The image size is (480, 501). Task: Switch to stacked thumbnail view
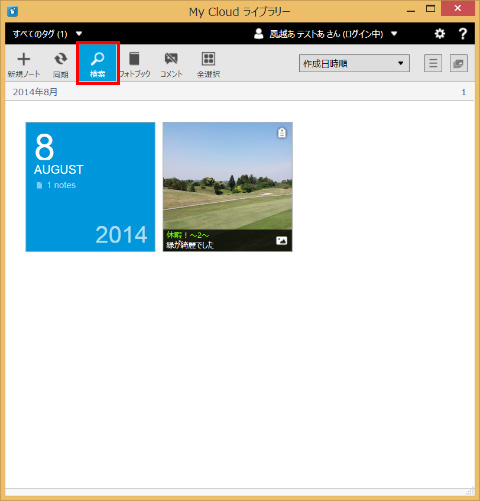coord(459,63)
